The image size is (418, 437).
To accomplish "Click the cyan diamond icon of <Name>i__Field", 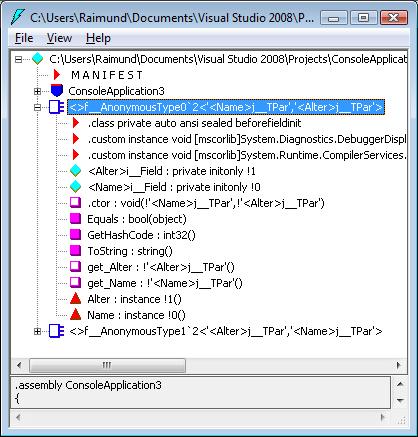I will point(76,187).
